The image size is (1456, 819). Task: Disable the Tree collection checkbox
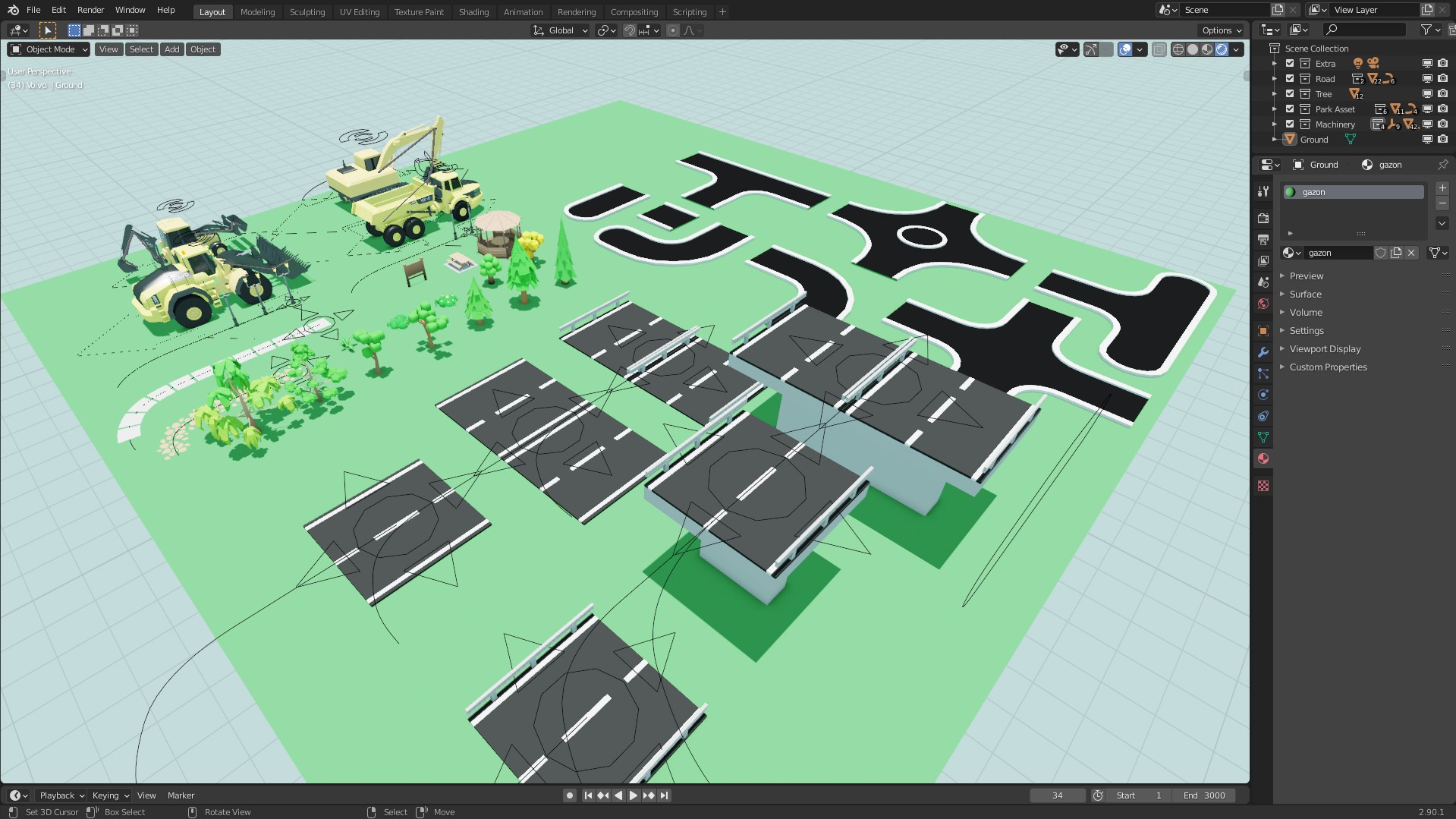[x=1290, y=93]
